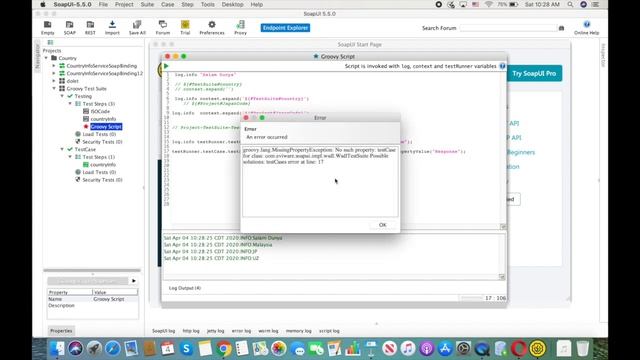The image size is (640, 360).
Task: Collapse the Groovy Test Suite node
Action: tap(54, 89)
